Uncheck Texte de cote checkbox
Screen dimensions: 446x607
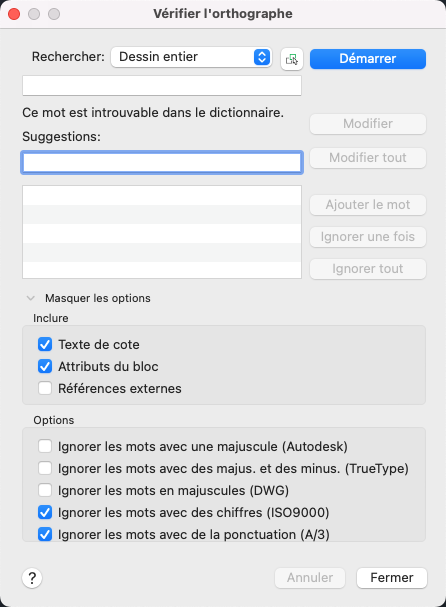(x=45, y=344)
